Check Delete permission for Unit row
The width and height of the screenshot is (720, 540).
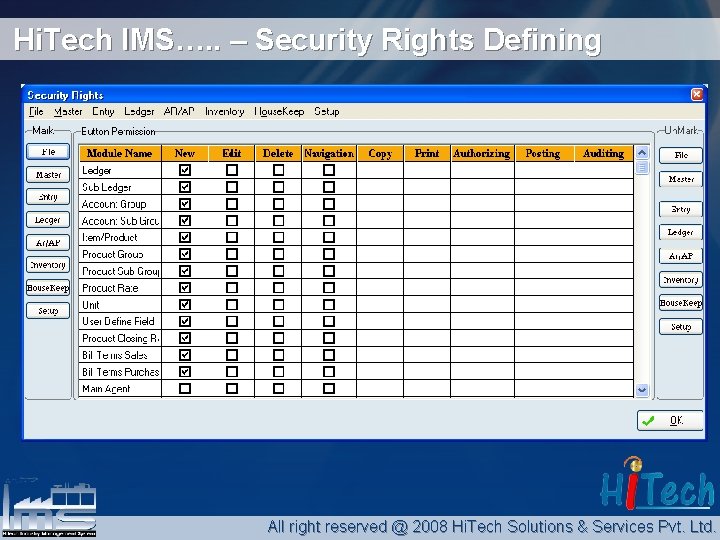pos(278,304)
